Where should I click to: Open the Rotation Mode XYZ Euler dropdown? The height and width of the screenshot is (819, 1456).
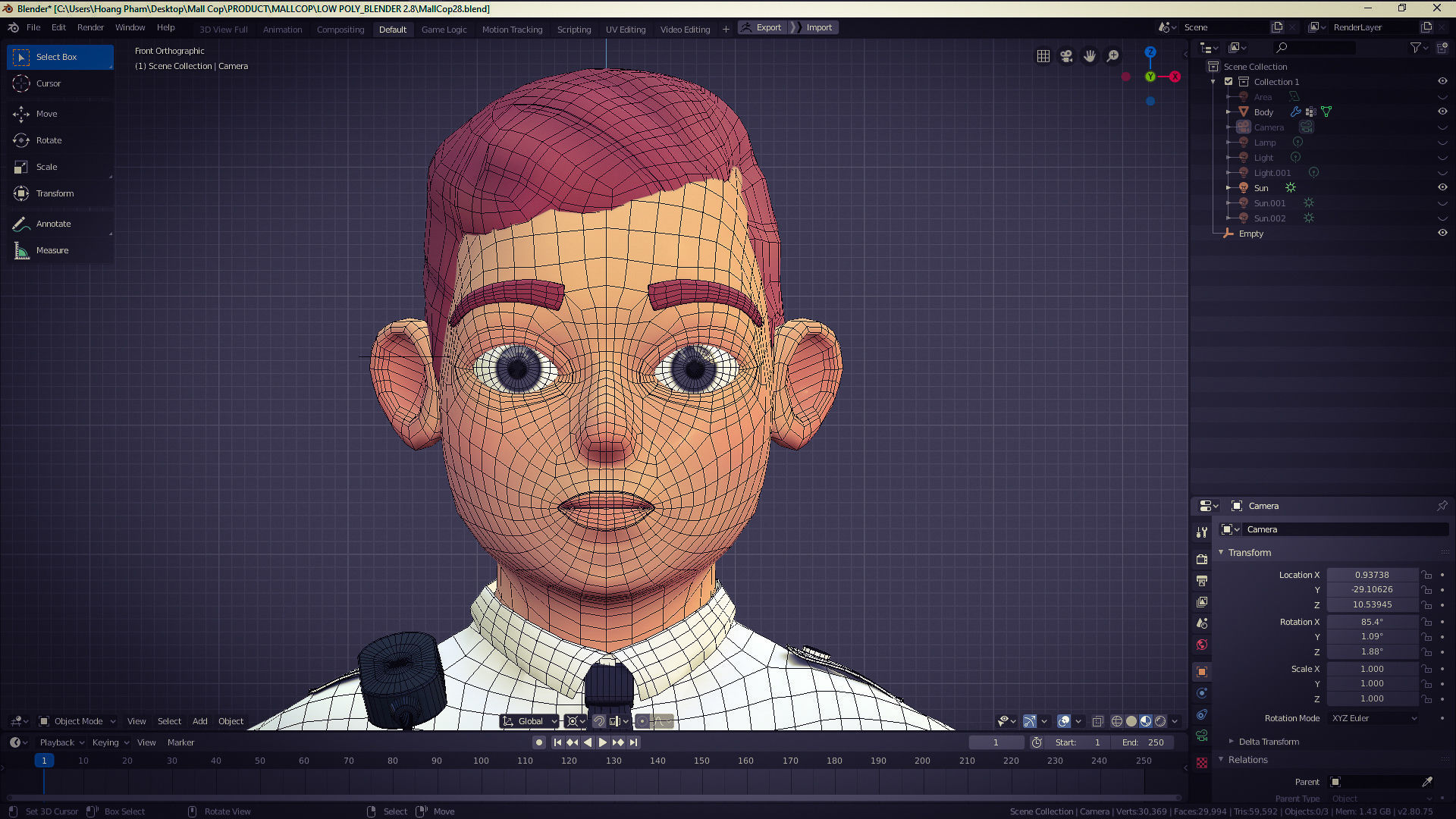coord(1373,718)
